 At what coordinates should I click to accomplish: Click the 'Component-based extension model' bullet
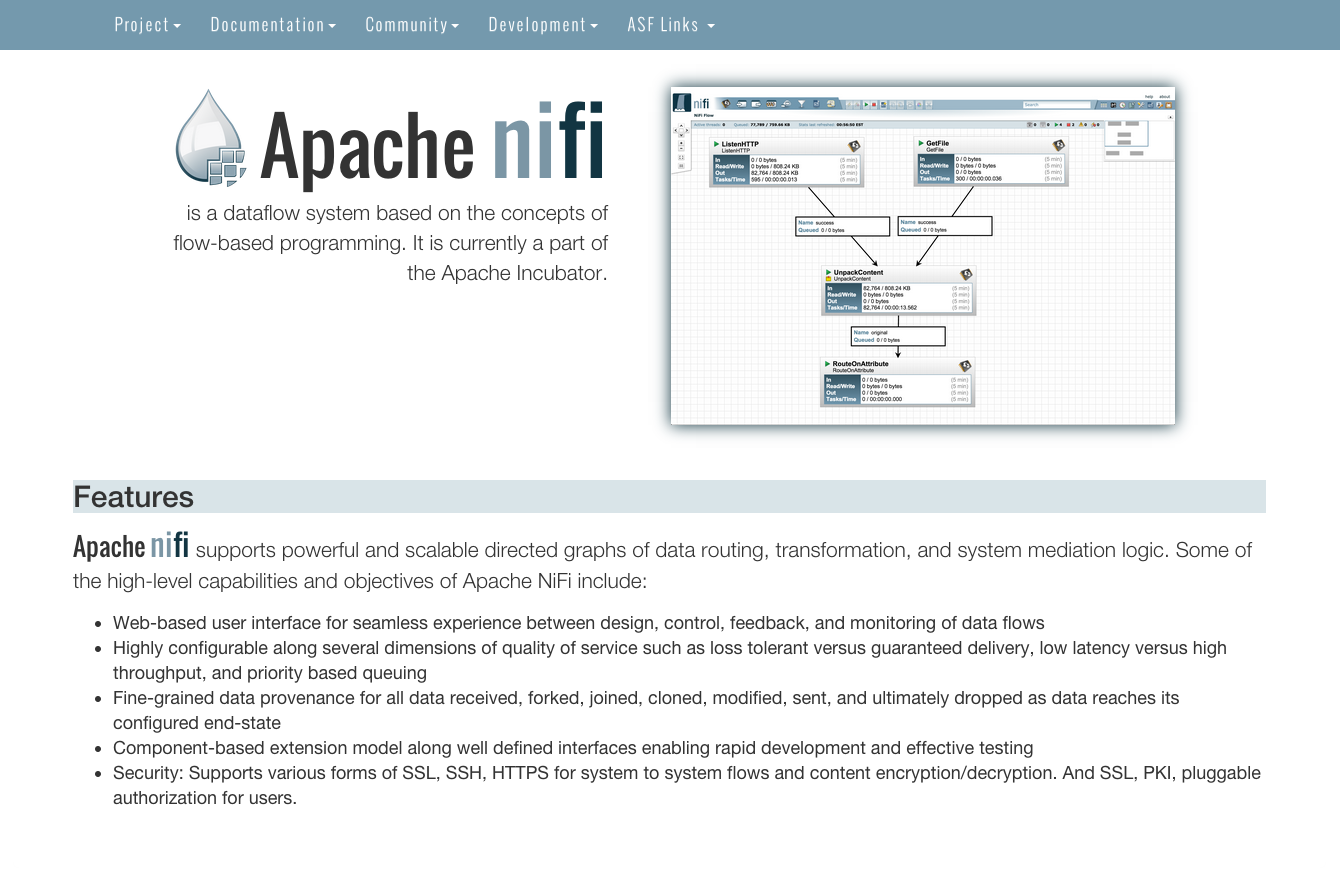[573, 748]
